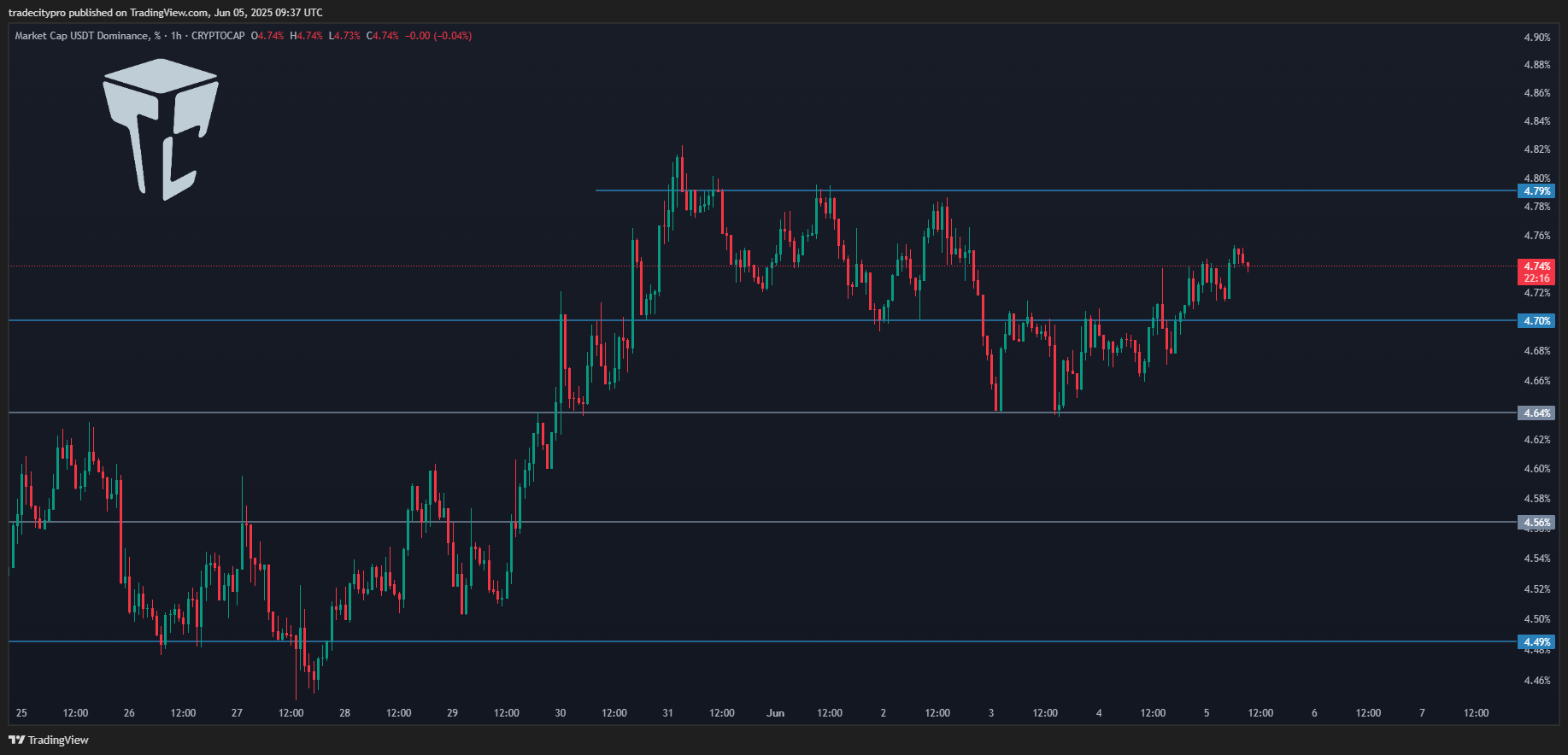This screenshot has width=1568, height=755.
Task: Click the tradecitypro author name in the header
Action: click(37, 12)
